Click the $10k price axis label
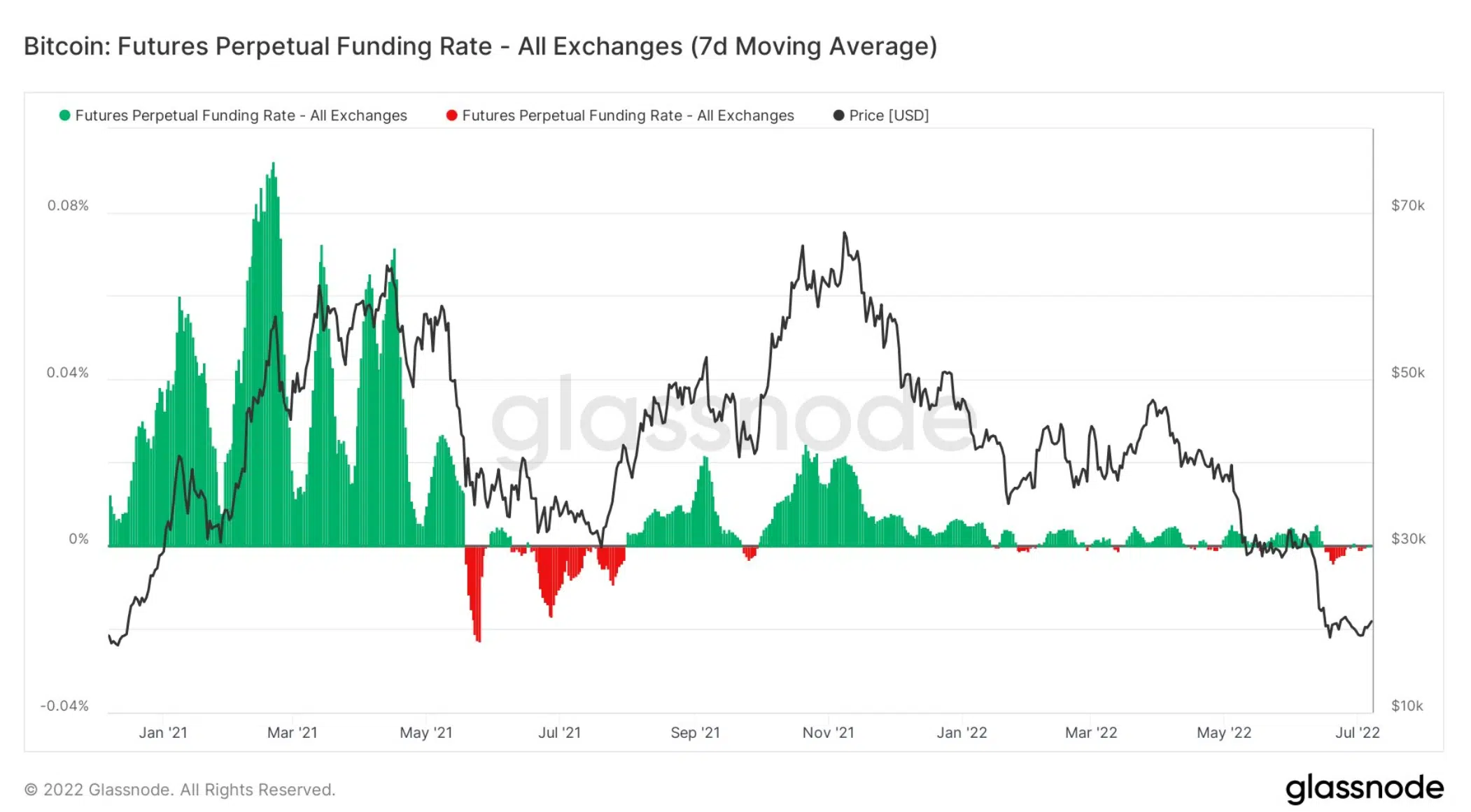The height and width of the screenshot is (812, 1471). [1407, 706]
